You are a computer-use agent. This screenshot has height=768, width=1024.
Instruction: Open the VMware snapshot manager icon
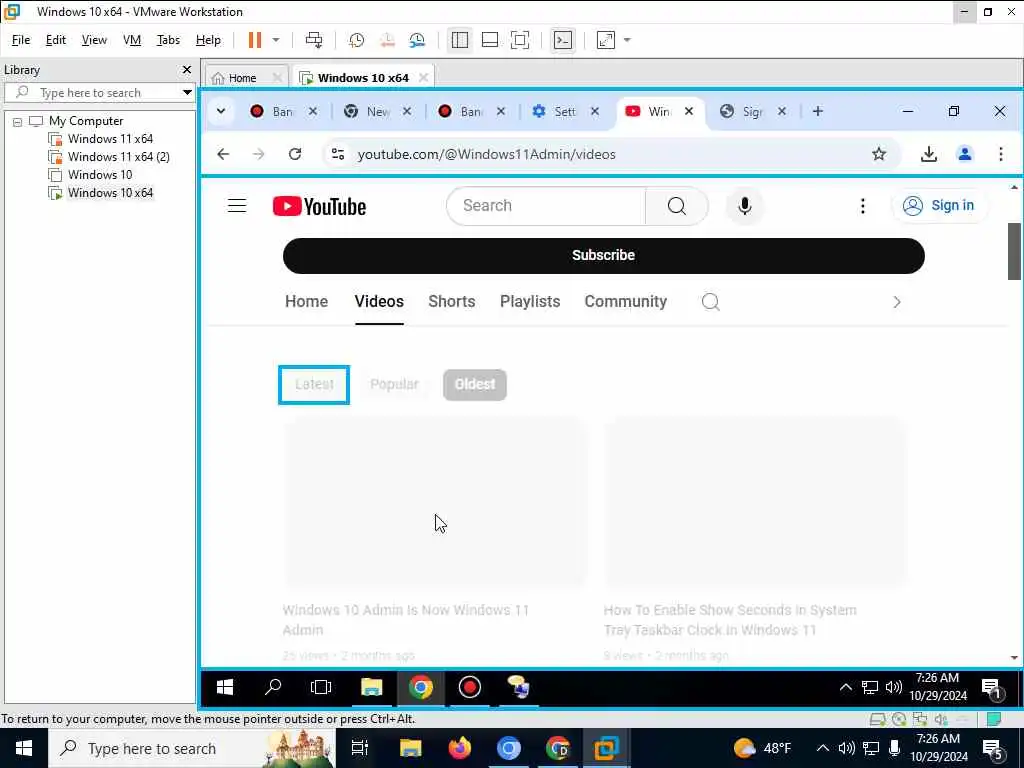pos(417,40)
